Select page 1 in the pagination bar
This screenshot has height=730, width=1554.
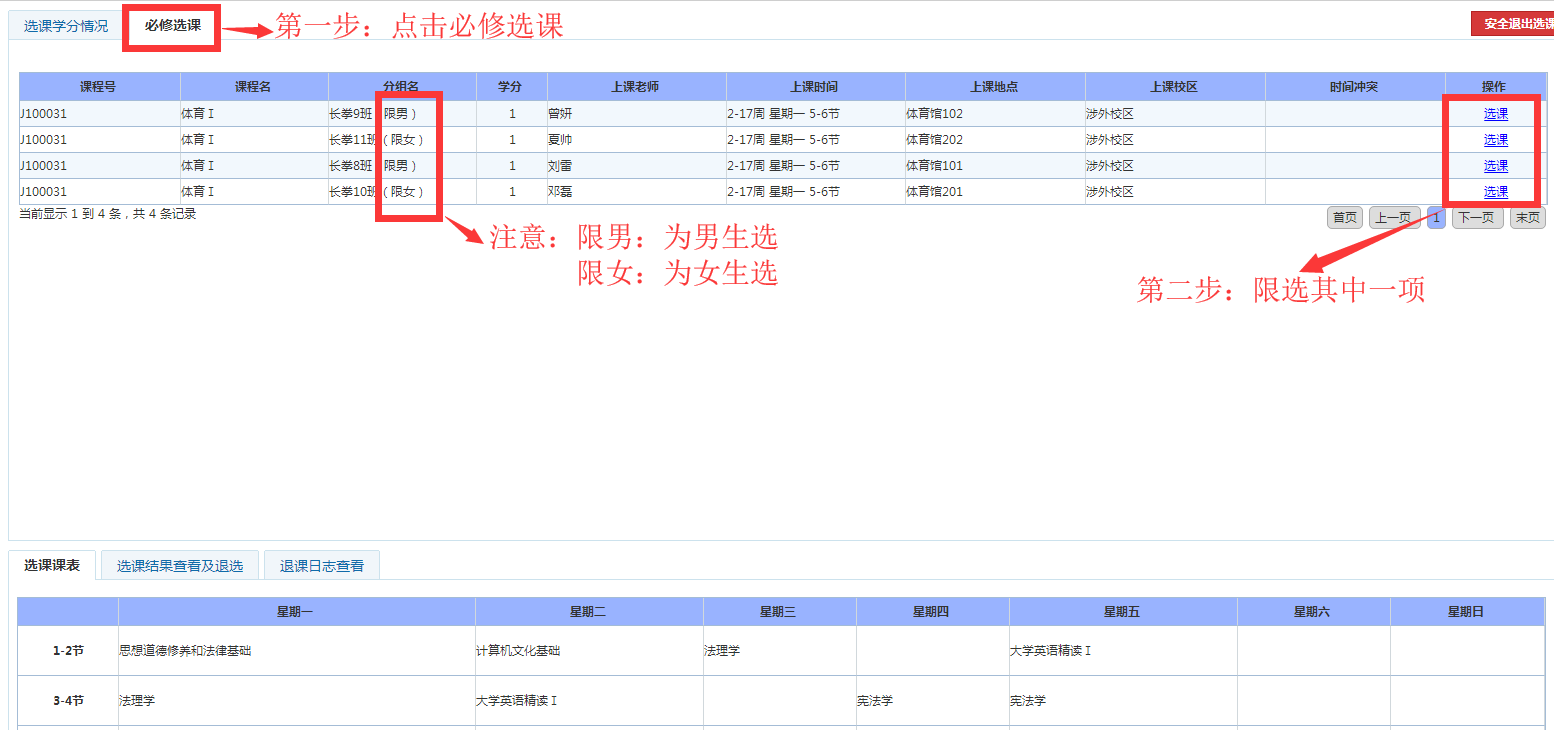pyautogui.click(x=1435, y=216)
